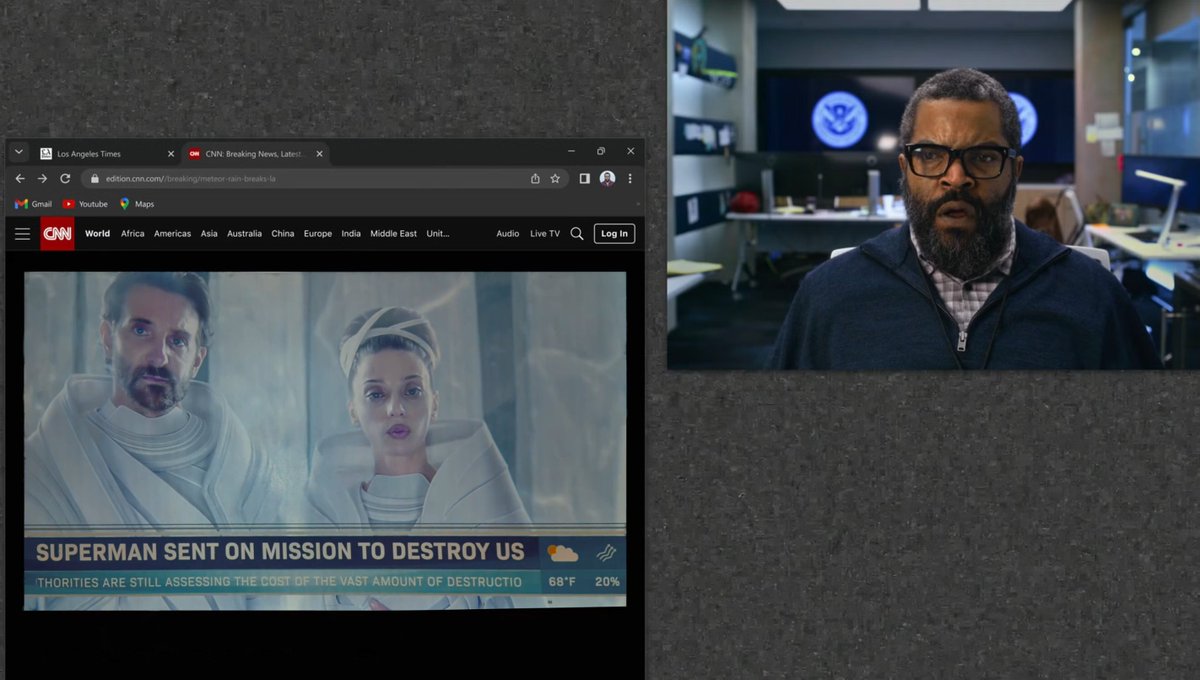This screenshot has height=680, width=1200.
Task: Reload the CNN page
Action: [65, 178]
